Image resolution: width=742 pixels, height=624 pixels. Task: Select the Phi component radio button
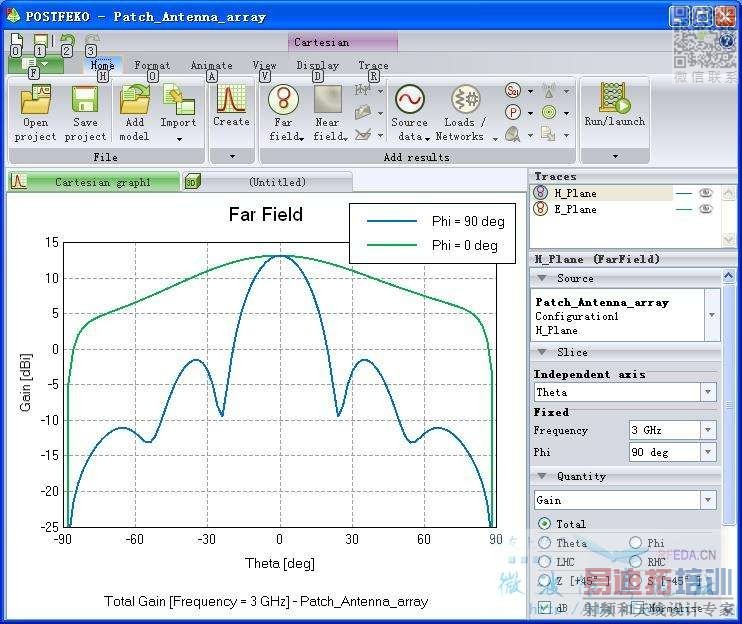[636, 543]
